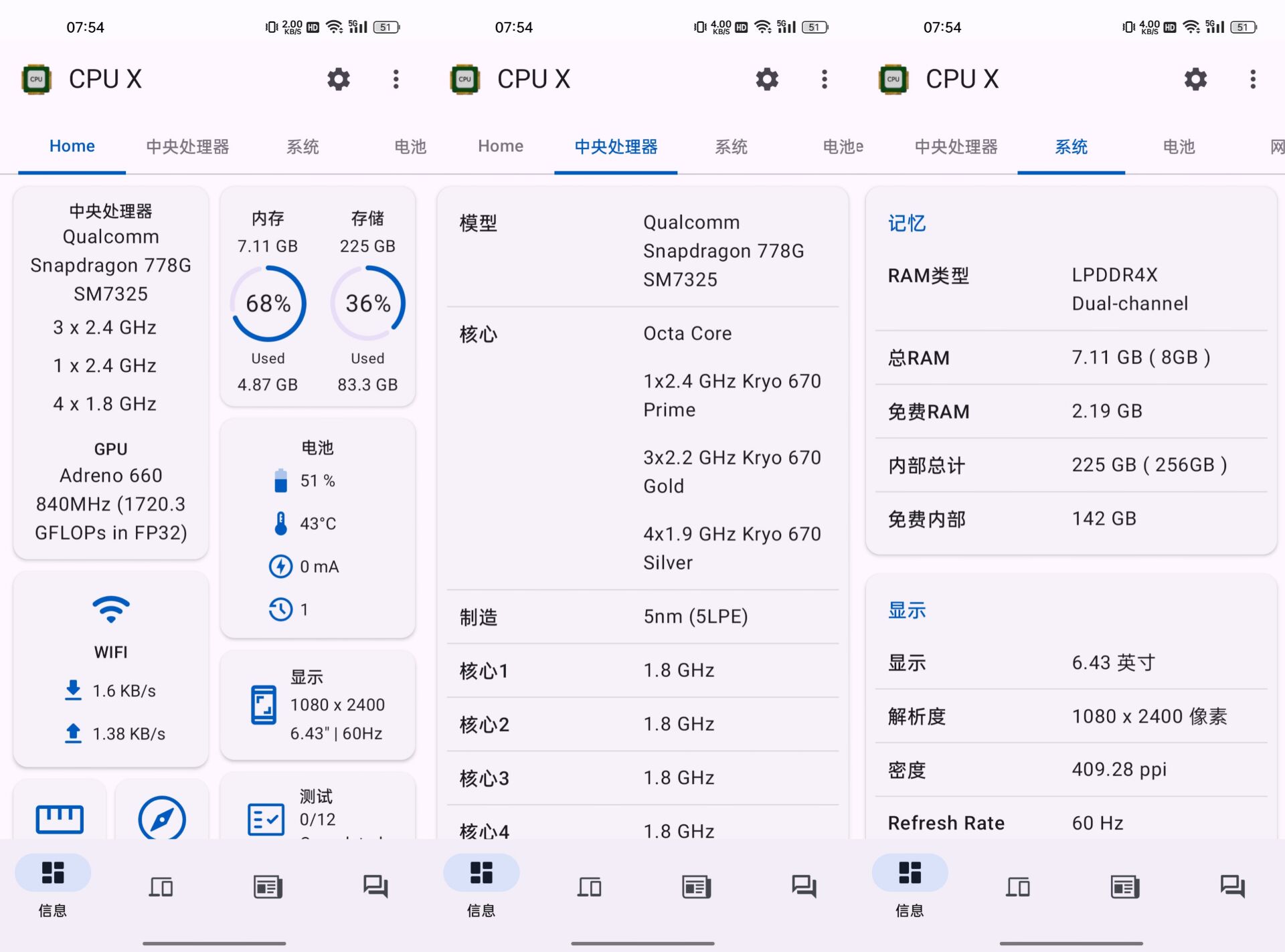This screenshot has width=1285, height=952.
Task: Open the chat icon in the bottom bar
Action: pos(375,886)
